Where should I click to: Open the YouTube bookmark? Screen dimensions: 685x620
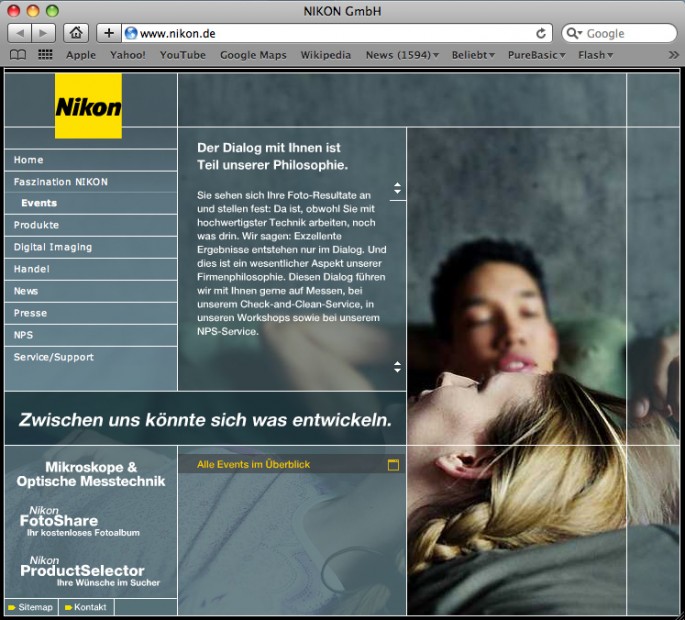point(183,55)
